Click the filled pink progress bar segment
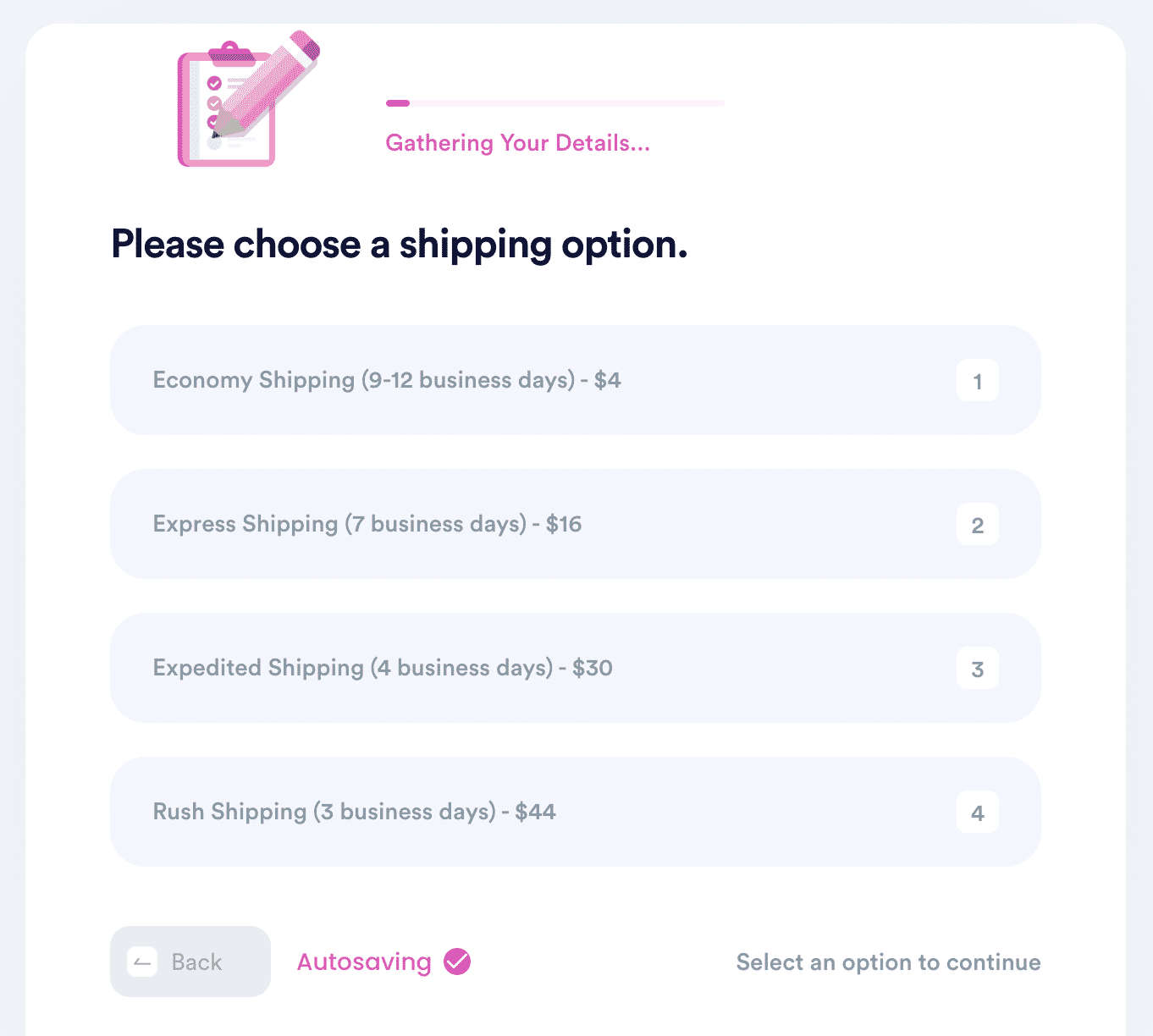1153x1036 pixels. point(398,103)
